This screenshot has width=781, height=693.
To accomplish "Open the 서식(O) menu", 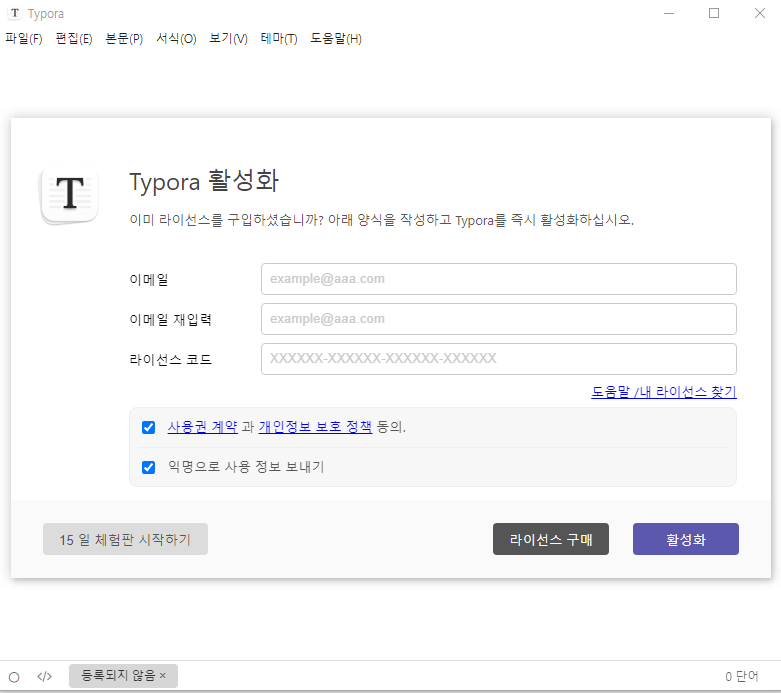I will point(176,38).
